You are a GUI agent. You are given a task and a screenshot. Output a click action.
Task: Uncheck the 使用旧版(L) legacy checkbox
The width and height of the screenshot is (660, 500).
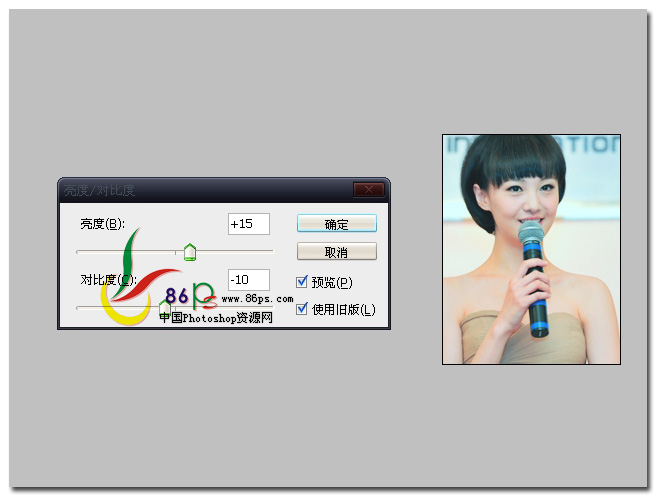tap(302, 309)
